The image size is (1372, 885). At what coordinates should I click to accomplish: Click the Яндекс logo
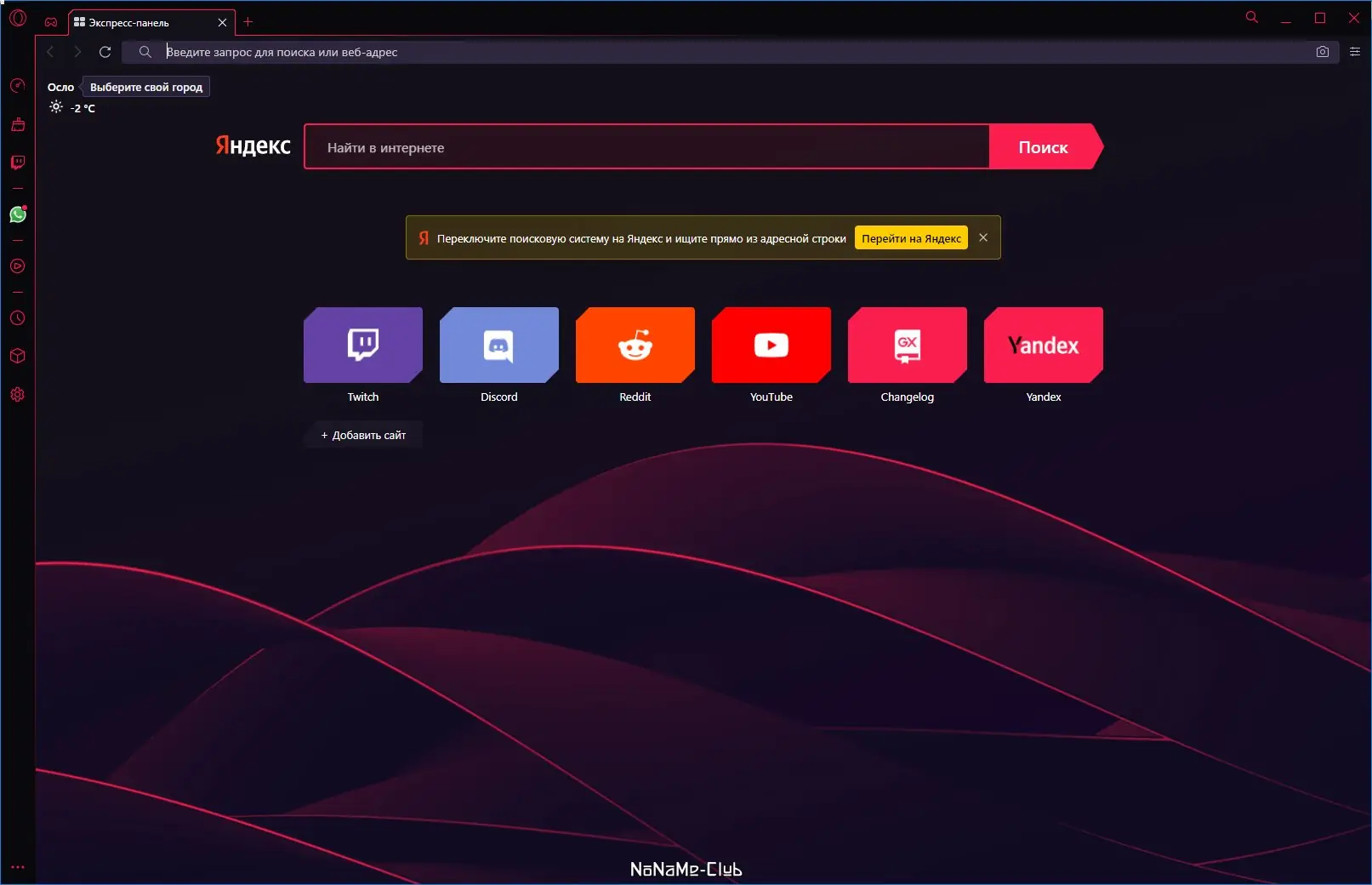pyautogui.click(x=253, y=146)
